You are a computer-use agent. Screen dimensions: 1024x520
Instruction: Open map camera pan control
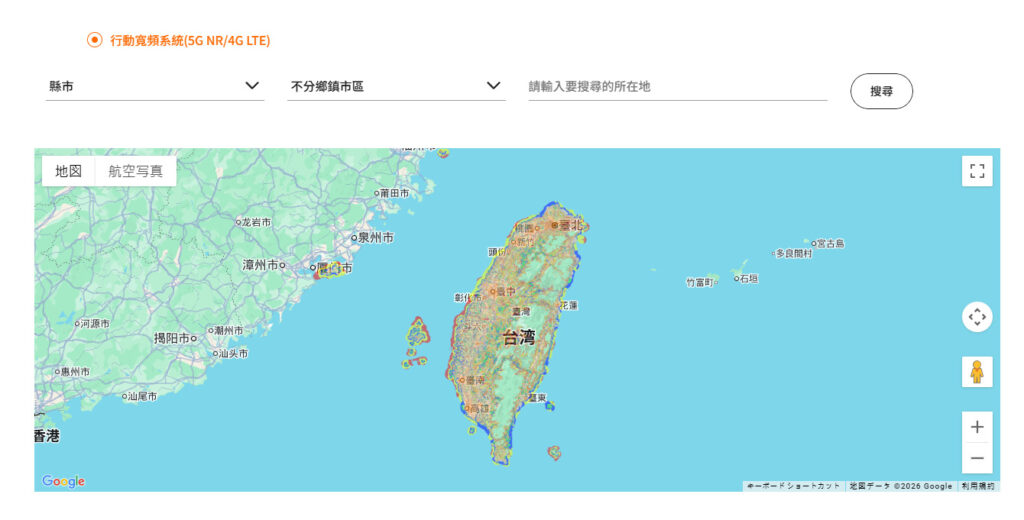tap(977, 317)
